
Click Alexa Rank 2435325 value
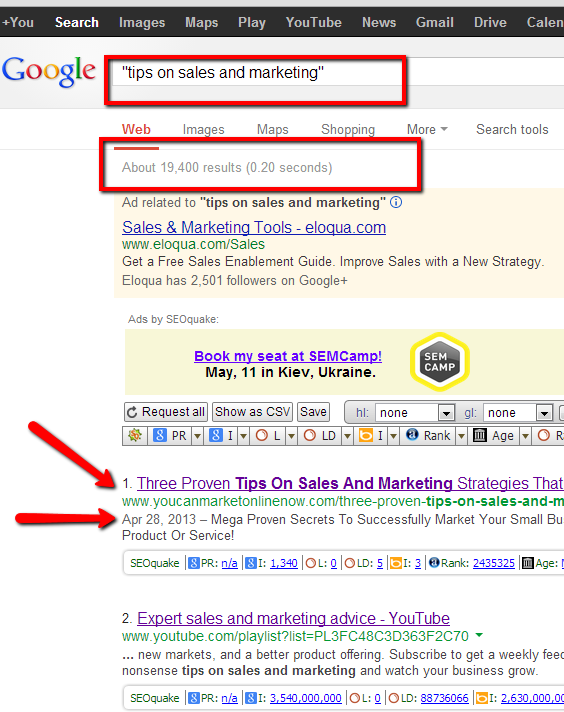[x=494, y=564]
